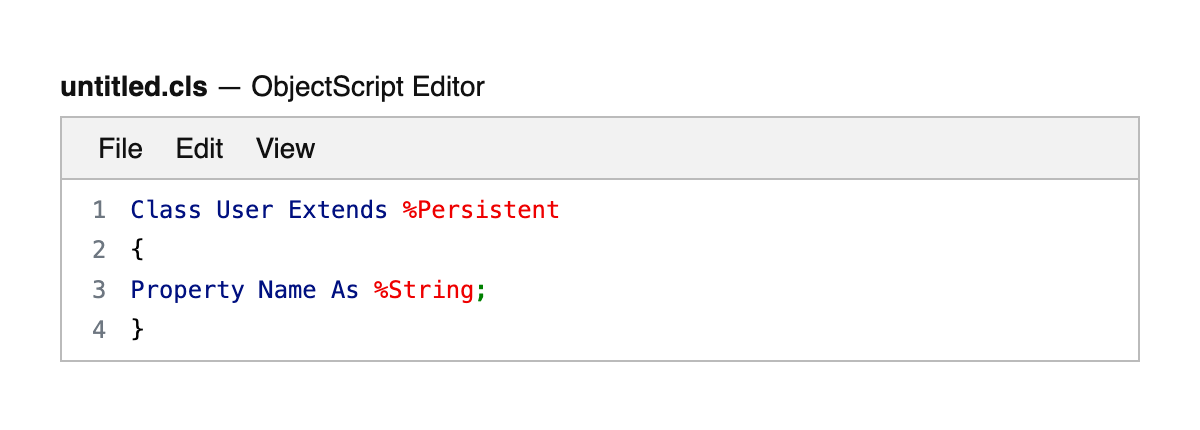Click the Property keyword
This screenshot has width=1200, height=430.
187,290
